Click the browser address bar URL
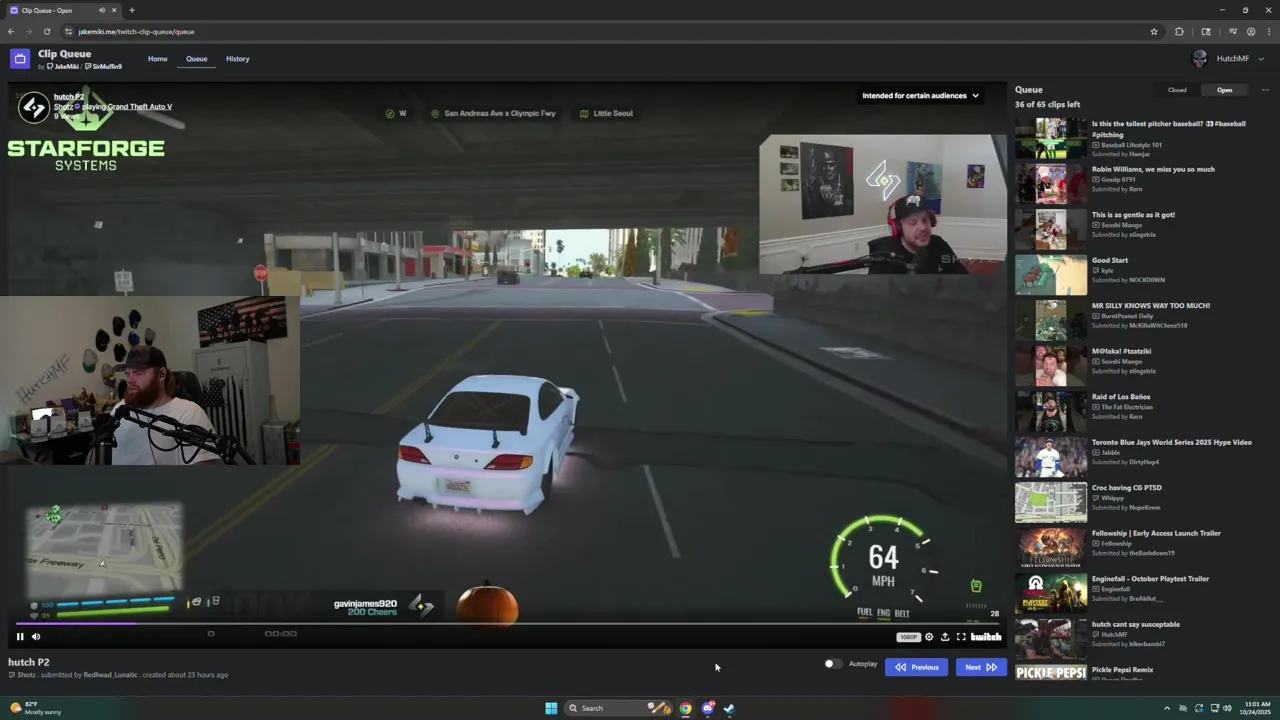Screen dimensions: 1280x720 coord(136,32)
